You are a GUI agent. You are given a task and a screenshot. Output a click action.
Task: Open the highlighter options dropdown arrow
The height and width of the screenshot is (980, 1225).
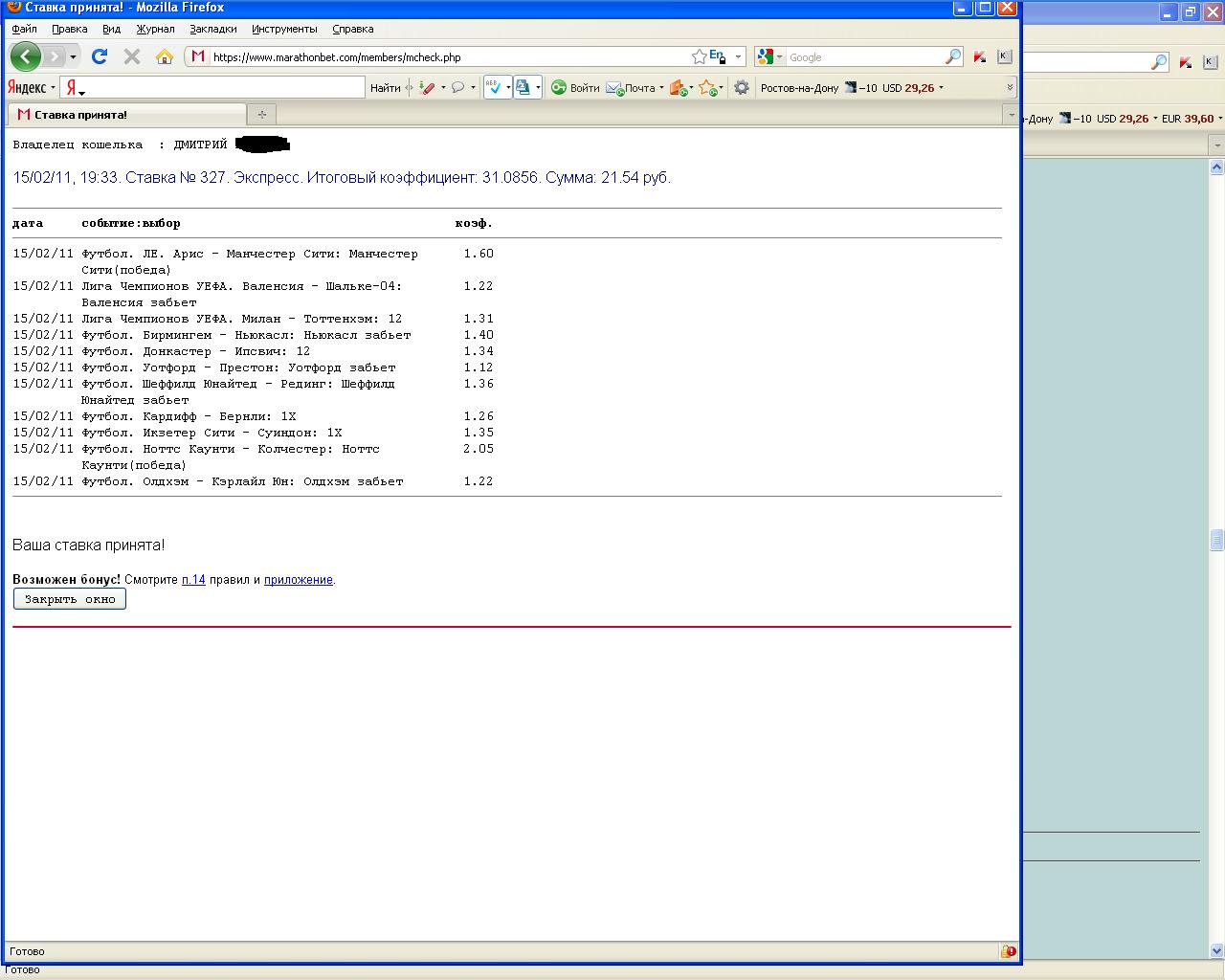click(x=443, y=88)
